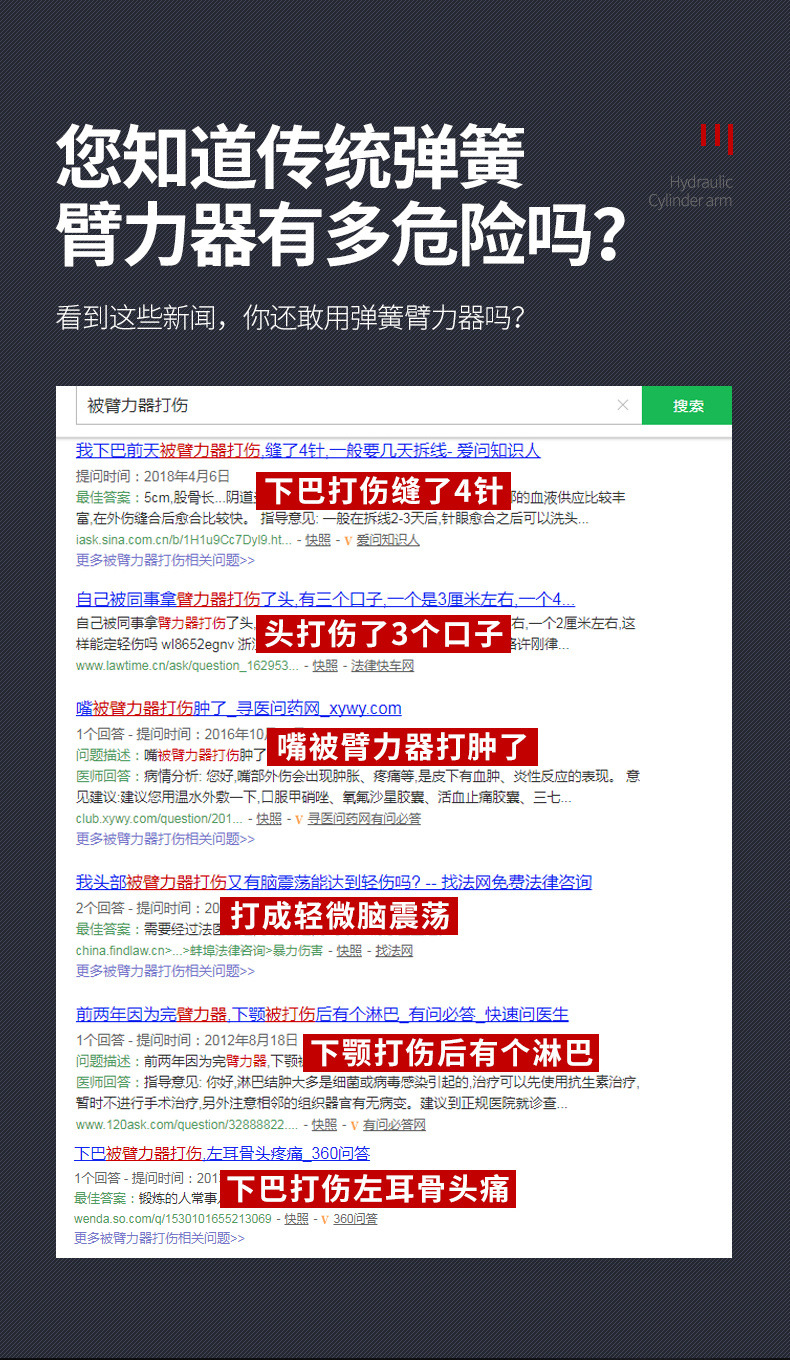Click the URL text iask.sina.com.cn/b/1H1u9Cc7Dyl9.ht...

coord(184,540)
